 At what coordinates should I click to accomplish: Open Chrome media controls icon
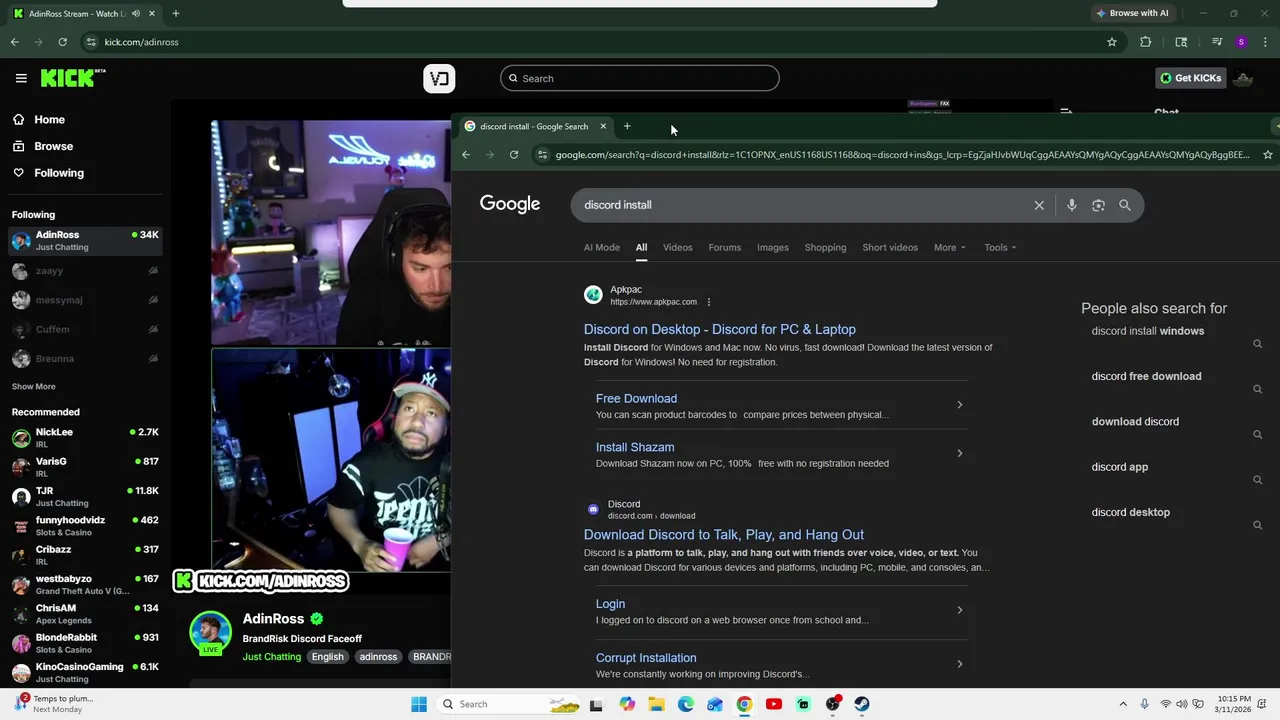click(1217, 42)
